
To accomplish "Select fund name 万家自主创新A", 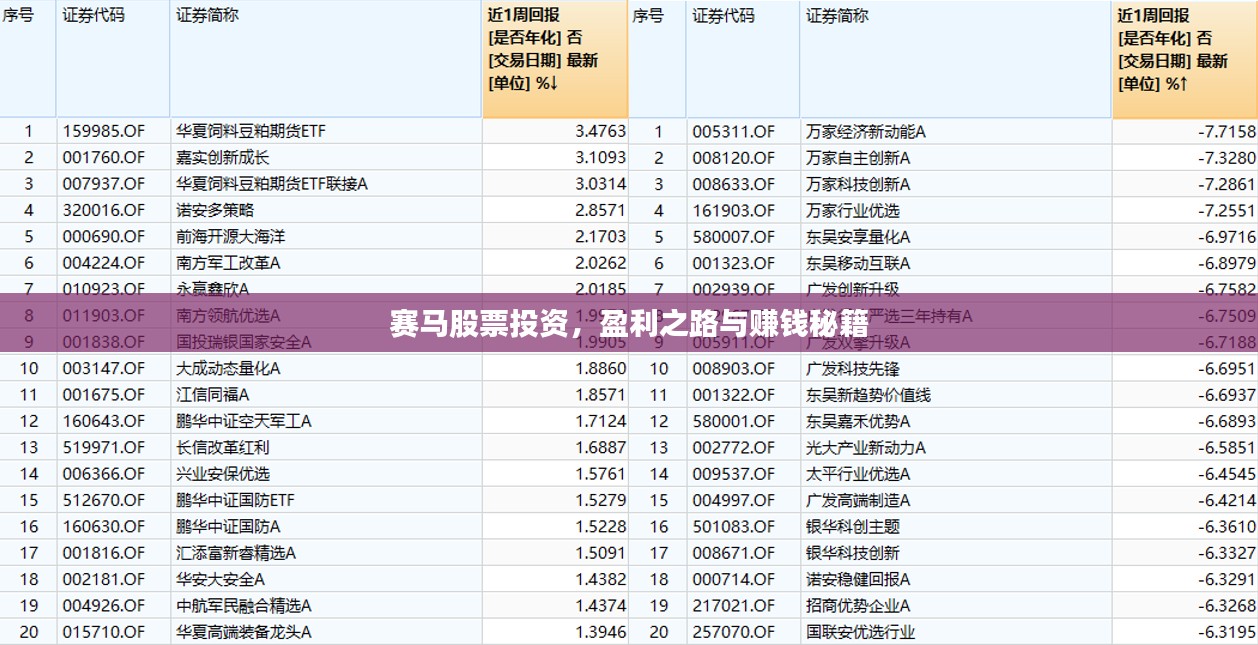I will (x=858, y=157).
